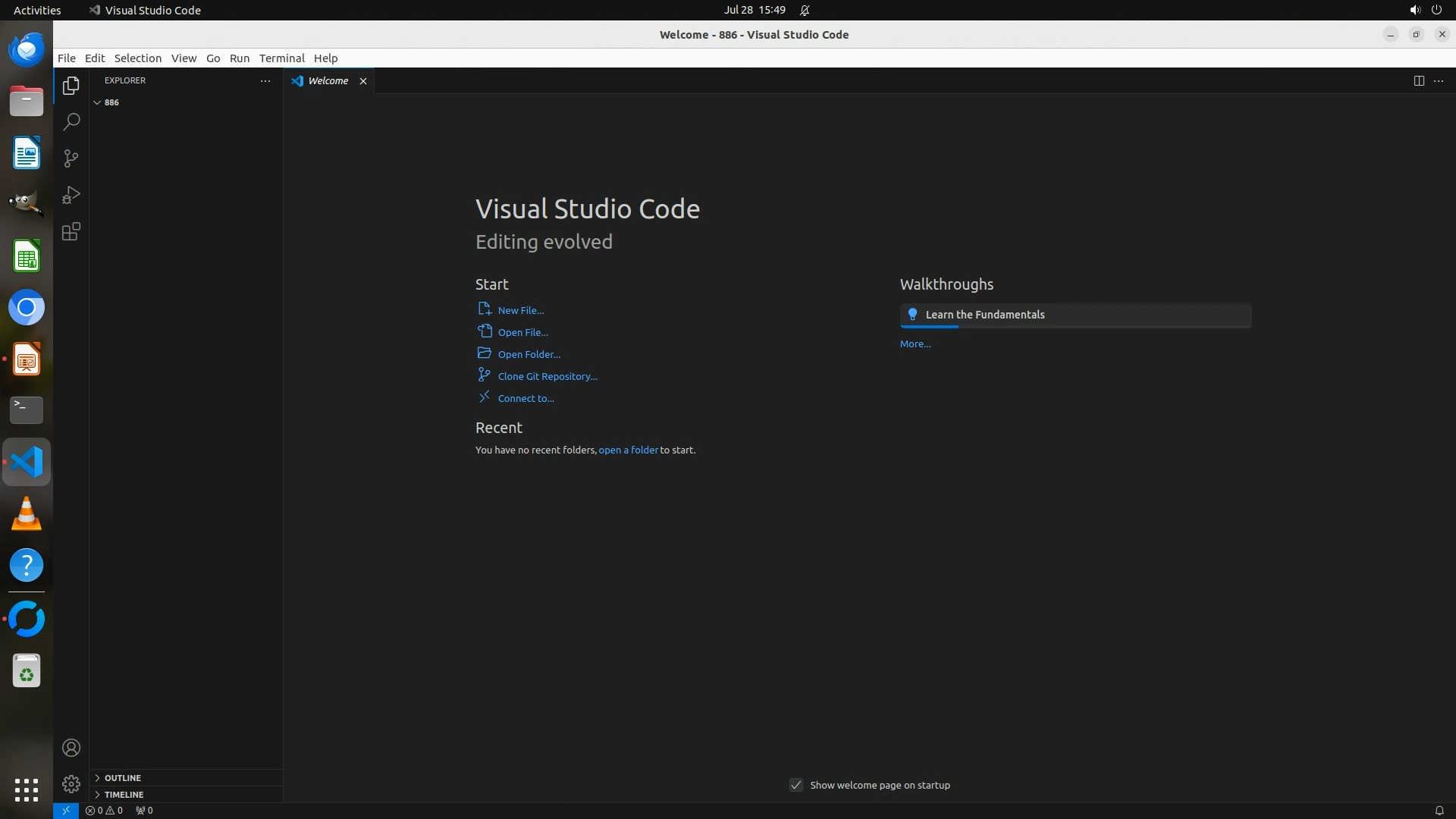Expand the TIMELINE section
This screenshot has height=819, width=1456.
pos(124,794)
